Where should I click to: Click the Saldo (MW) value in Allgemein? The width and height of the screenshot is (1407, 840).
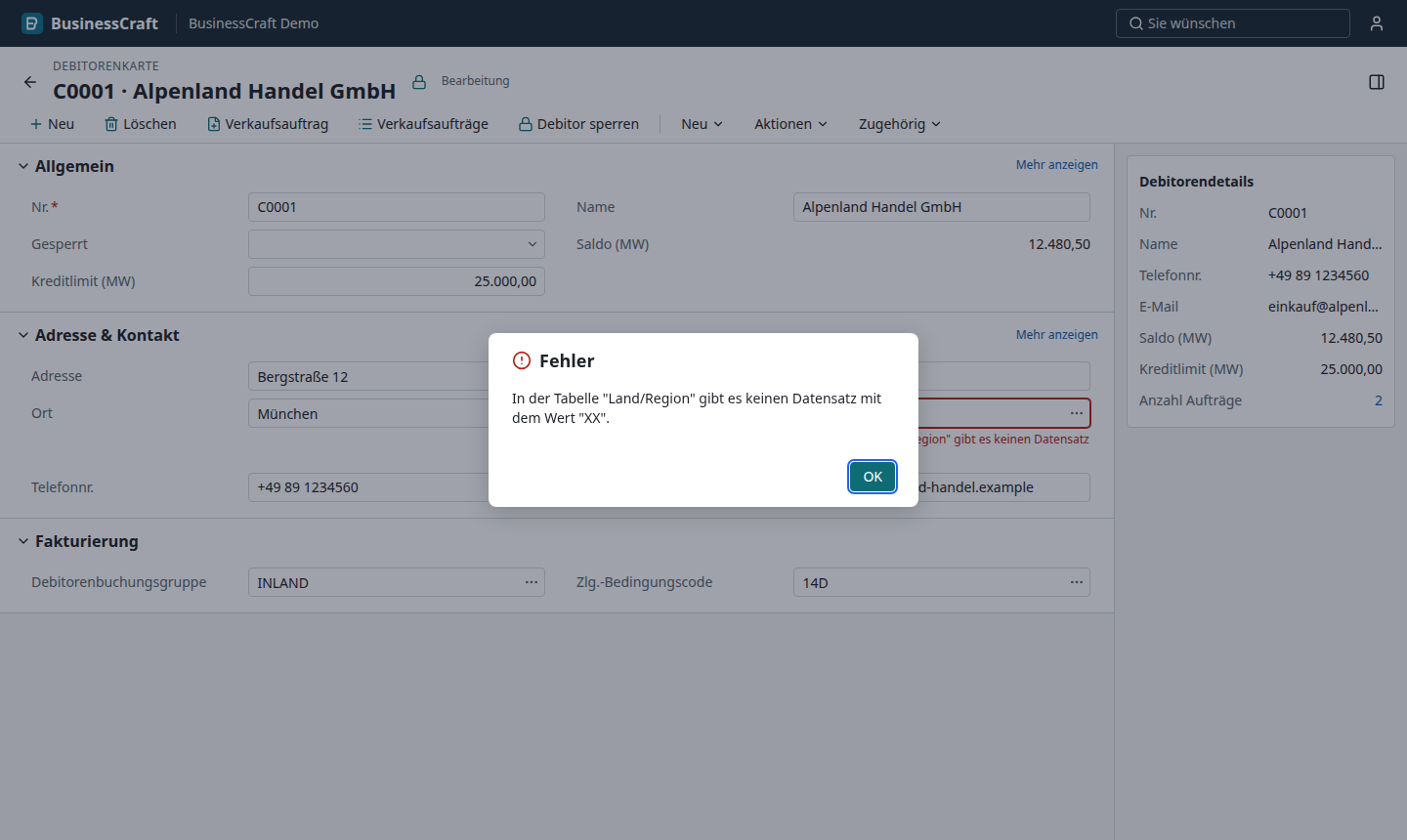(x=1059, y=244)
